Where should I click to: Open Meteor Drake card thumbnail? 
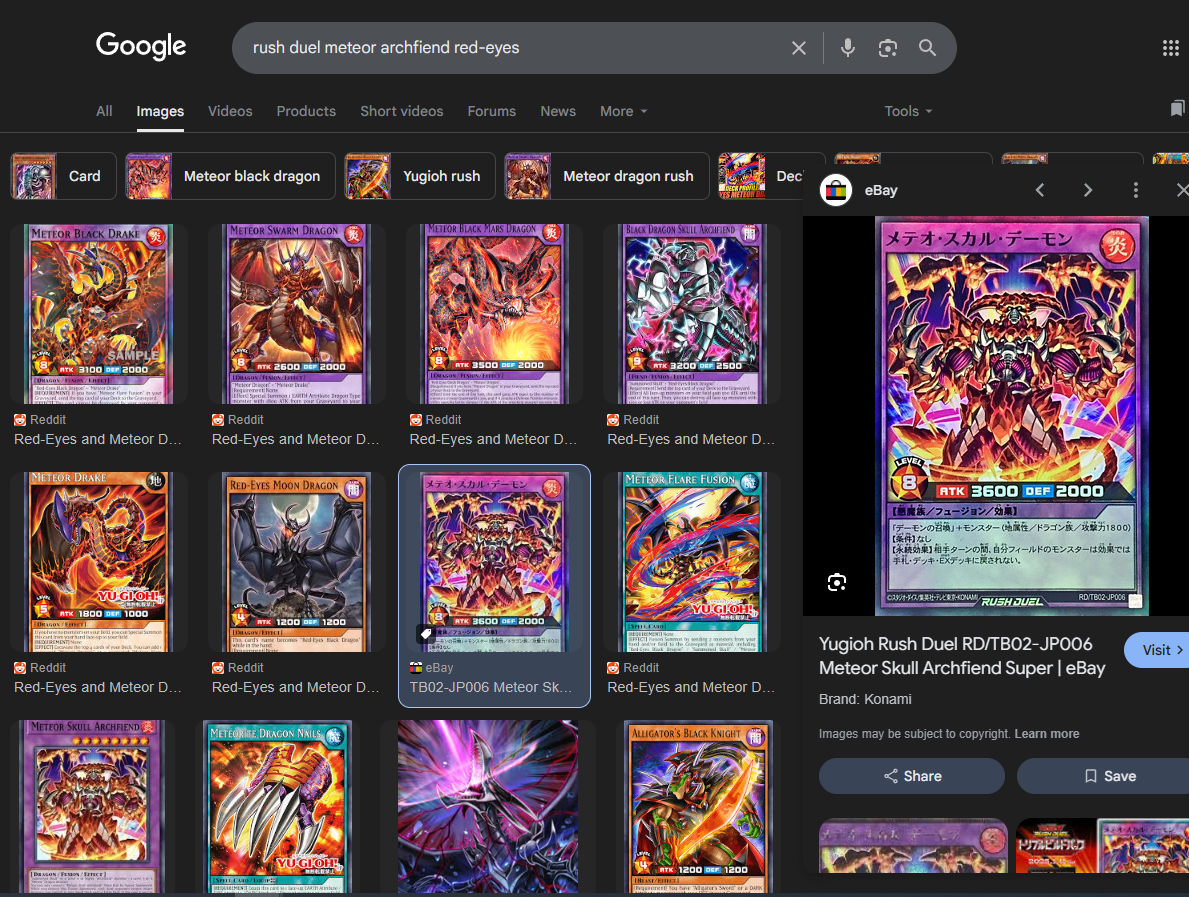click(99, 562)
